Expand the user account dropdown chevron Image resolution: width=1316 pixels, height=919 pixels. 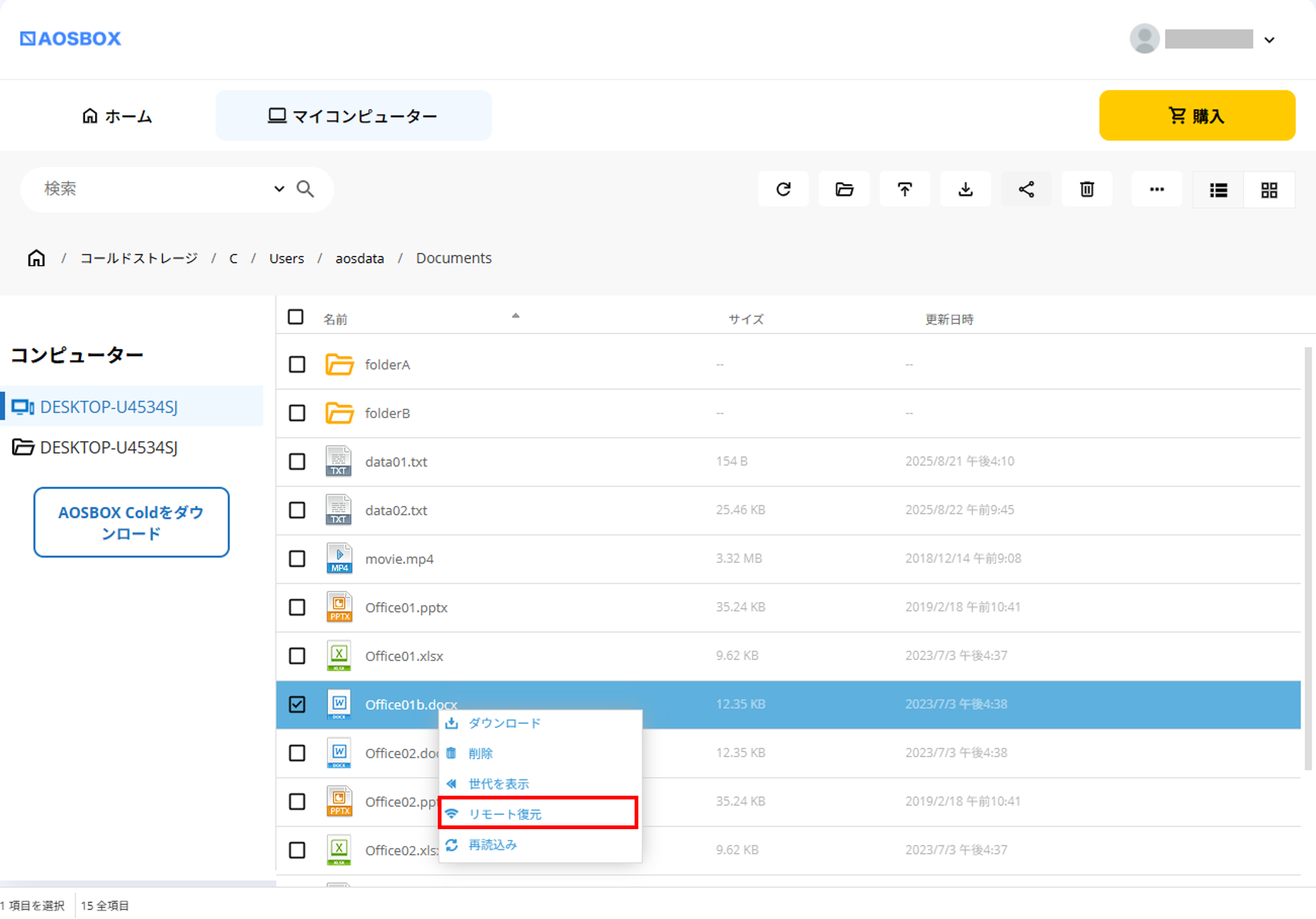[1270, 40]
